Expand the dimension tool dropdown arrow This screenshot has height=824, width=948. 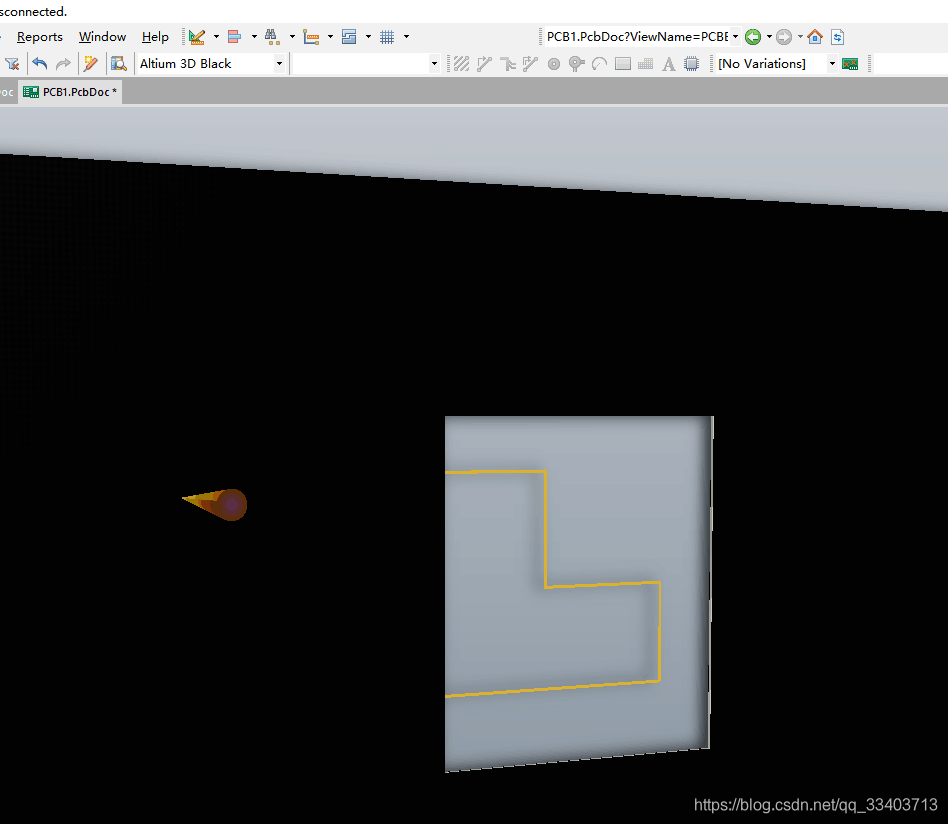coord(330,37)
